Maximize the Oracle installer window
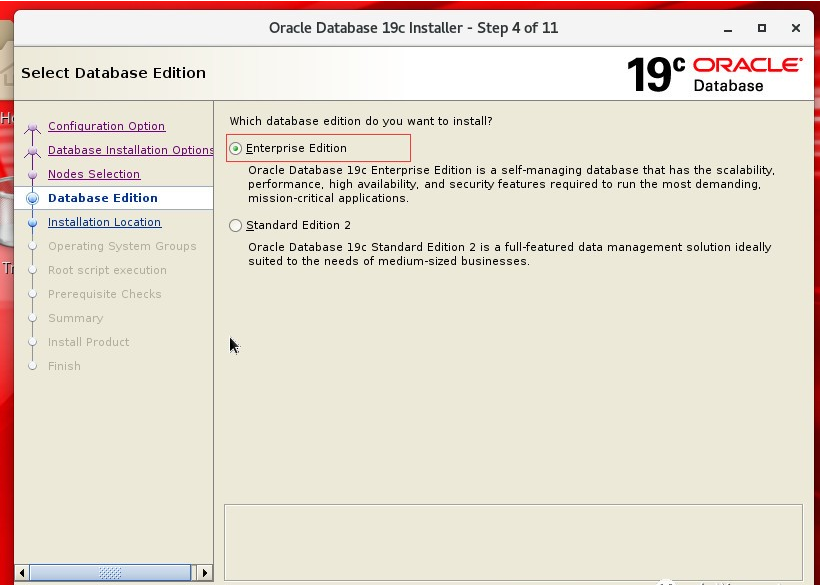The width and height of the screenshot is (820, 585). coord(762,28)
